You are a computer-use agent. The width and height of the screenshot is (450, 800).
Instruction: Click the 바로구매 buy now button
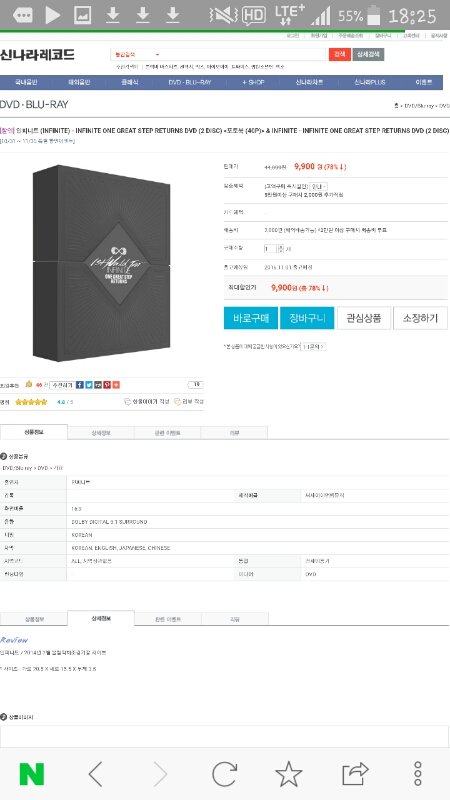(x=251, y=318)
